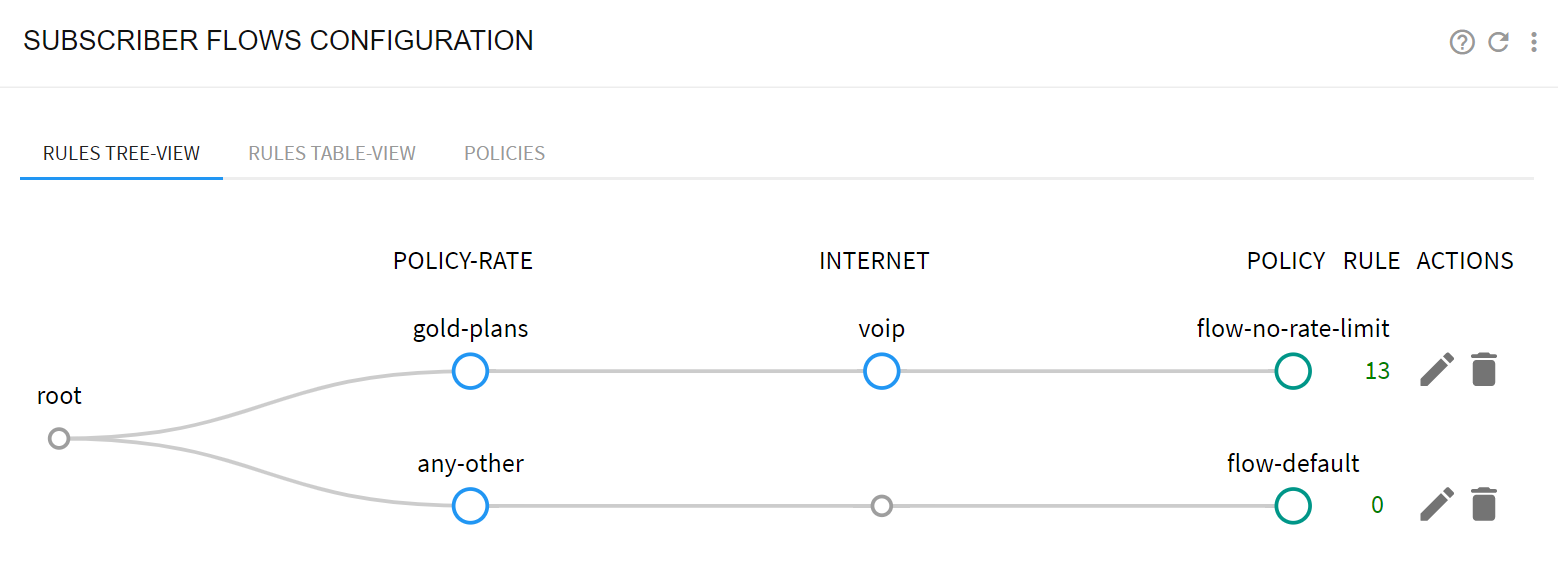Delete the flow-default rule with the trash icon

pos(1484,505)
